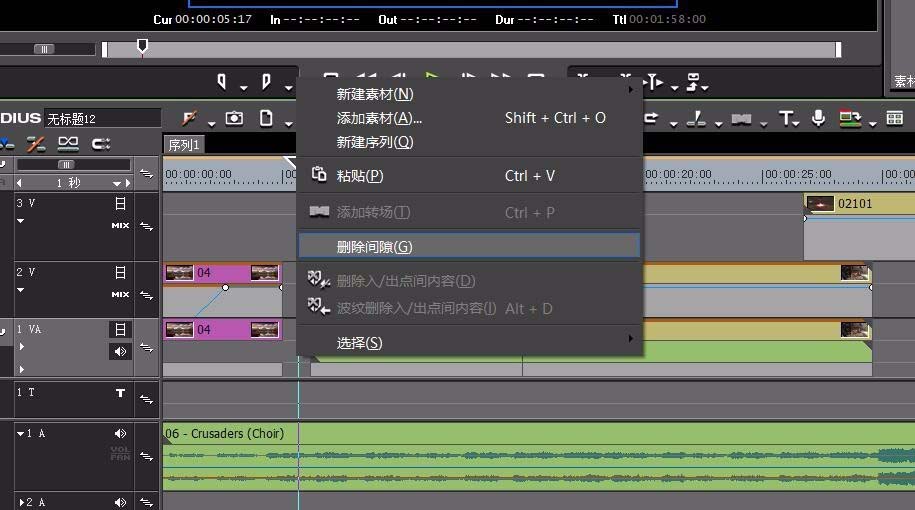The image size is (915, 510).
Task: Toggle sync-lock on the 3 V track
Action: pyautogui.click(x=146, y=226)
